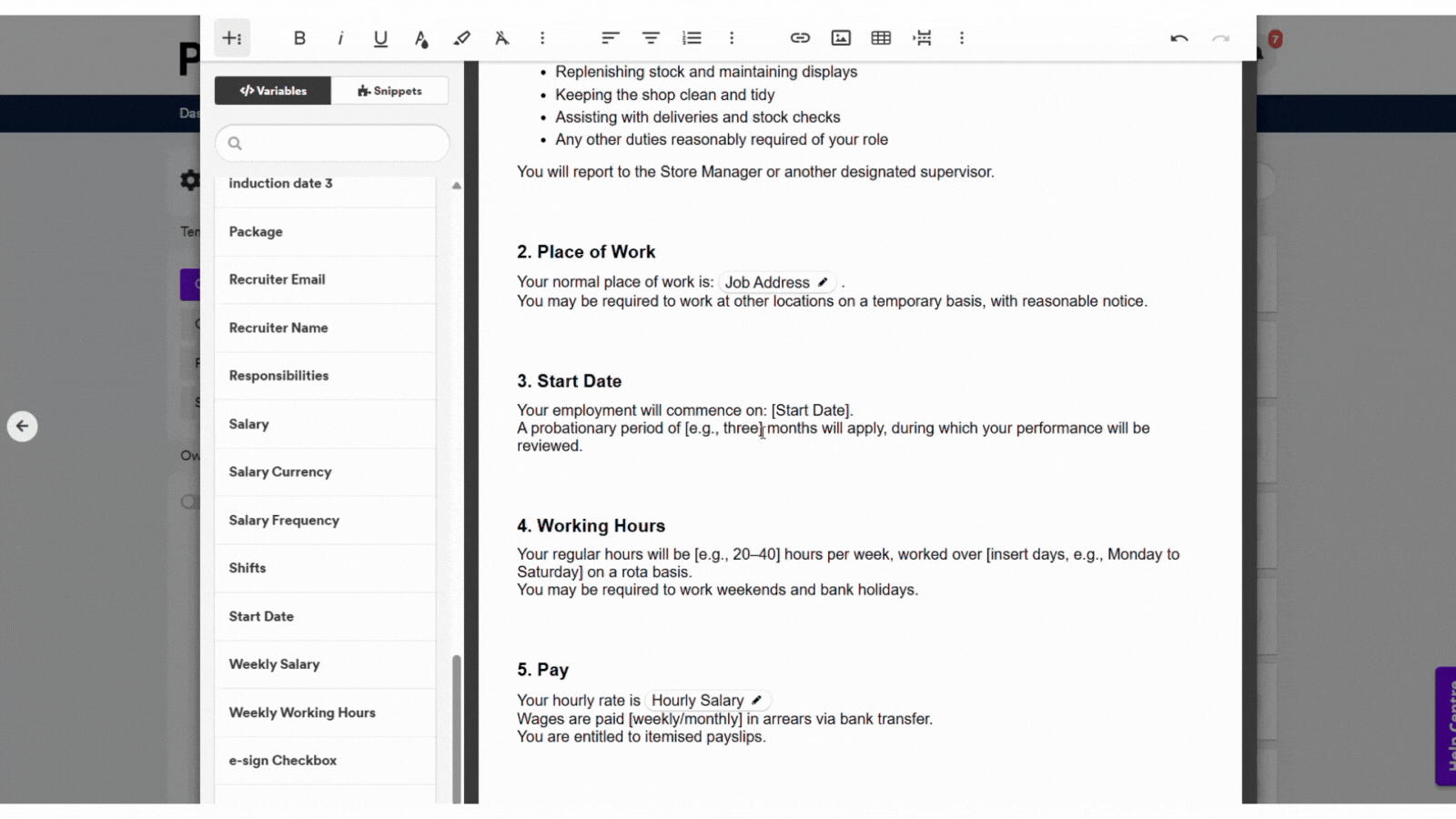Screen dimensions: 1456x819
Task: Redo the last change
Action: [1220, 38]
